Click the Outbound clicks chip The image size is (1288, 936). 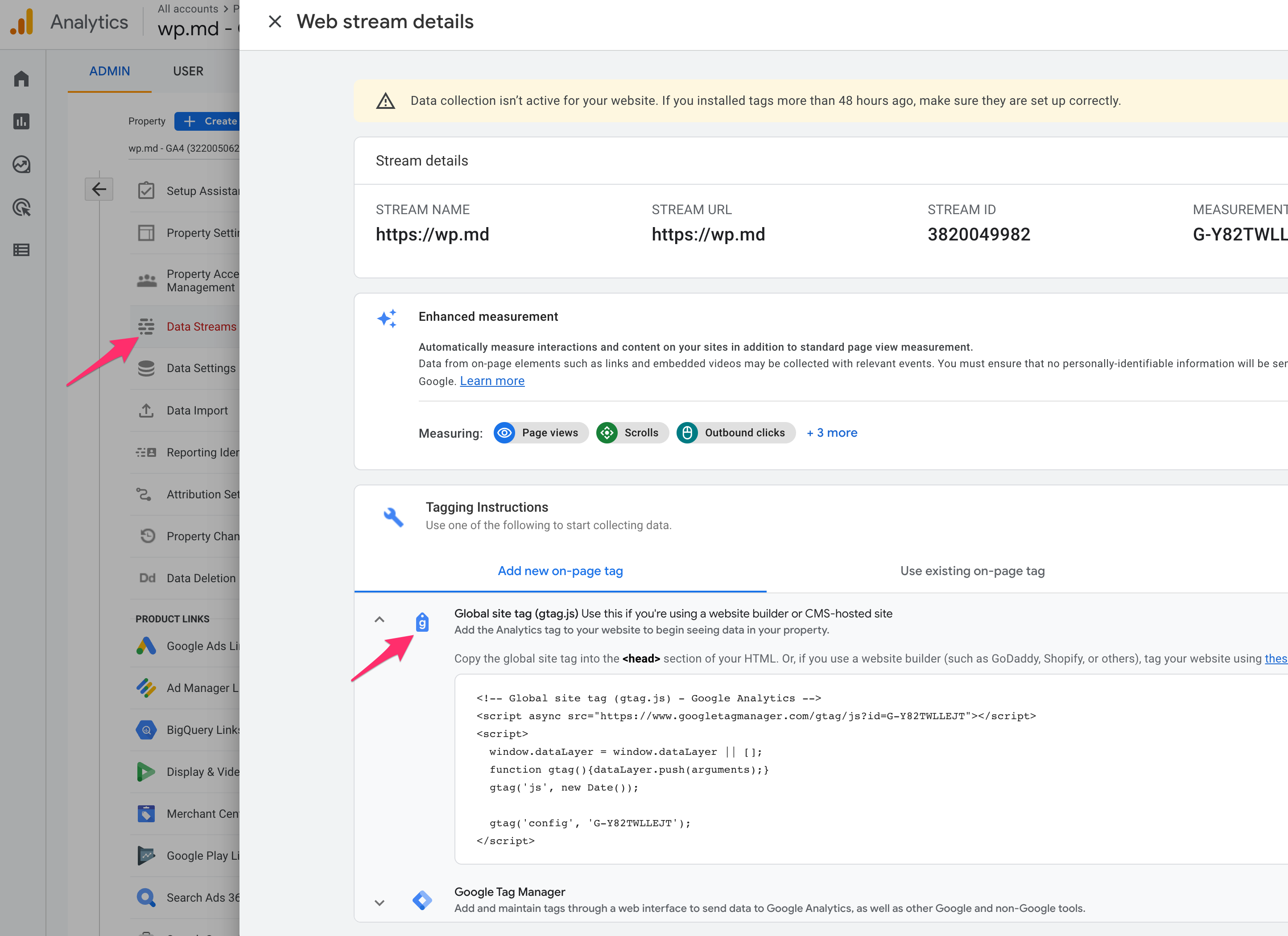click(x=735, y=433)
